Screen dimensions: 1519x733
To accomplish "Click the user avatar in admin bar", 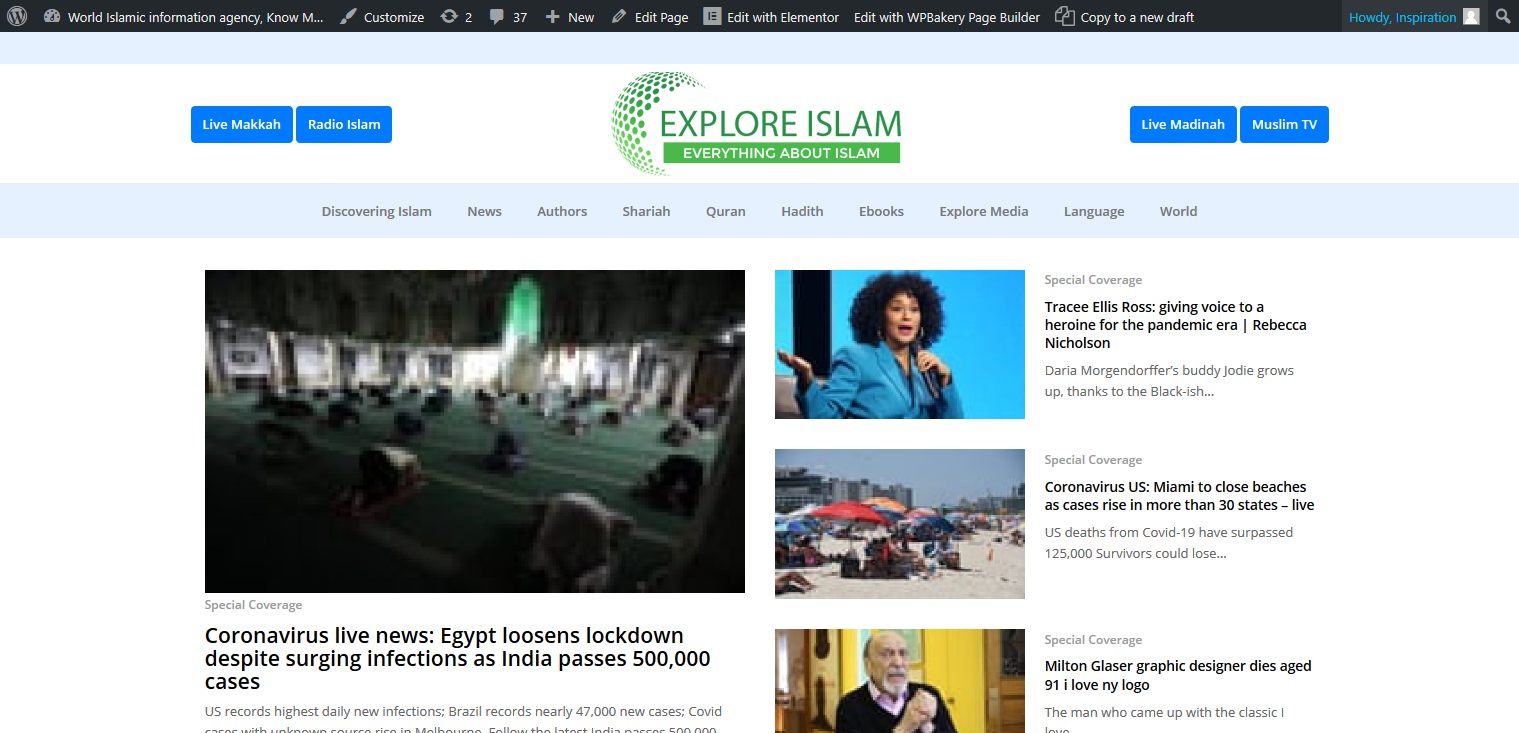I will [1471, 16].
